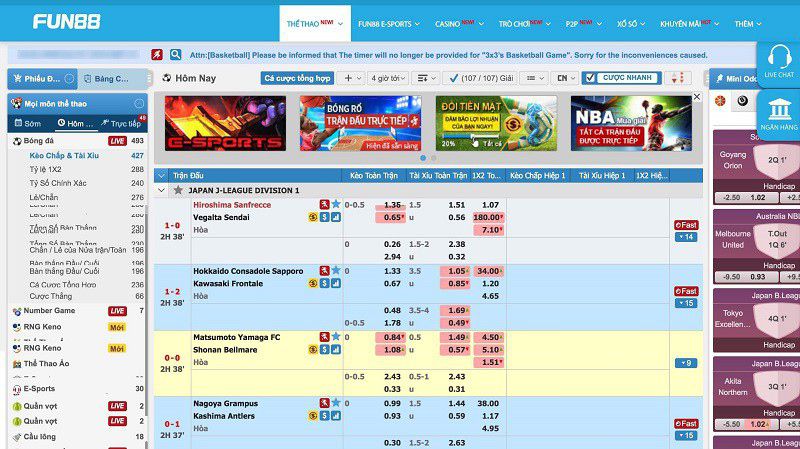This screenshot has width=800, height=449.
Task: Select the basketball icon in Mini Odds panel
Action: coord(720,101)
